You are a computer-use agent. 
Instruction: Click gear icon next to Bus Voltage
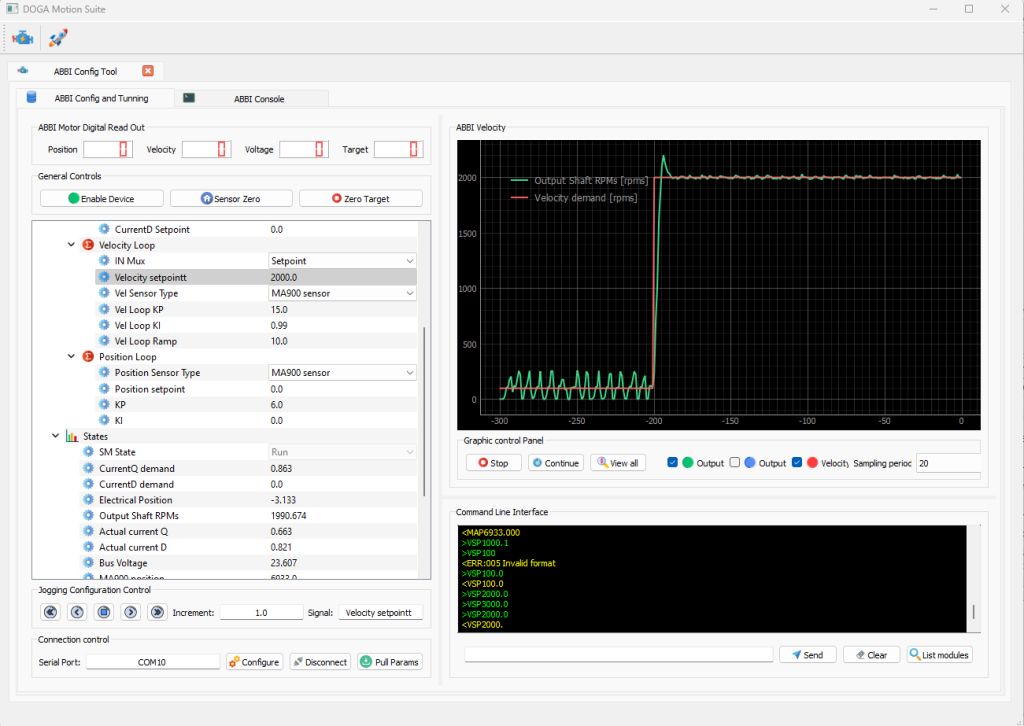(88, 563)
